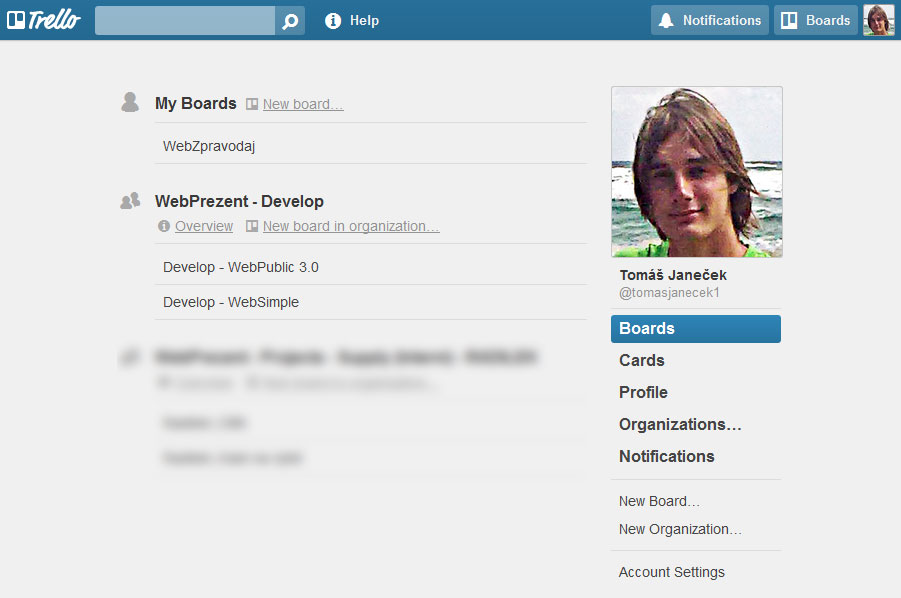Open the WebZpravodaj board
The height and width of the screenshot is (598, 901).
point(371,146)
